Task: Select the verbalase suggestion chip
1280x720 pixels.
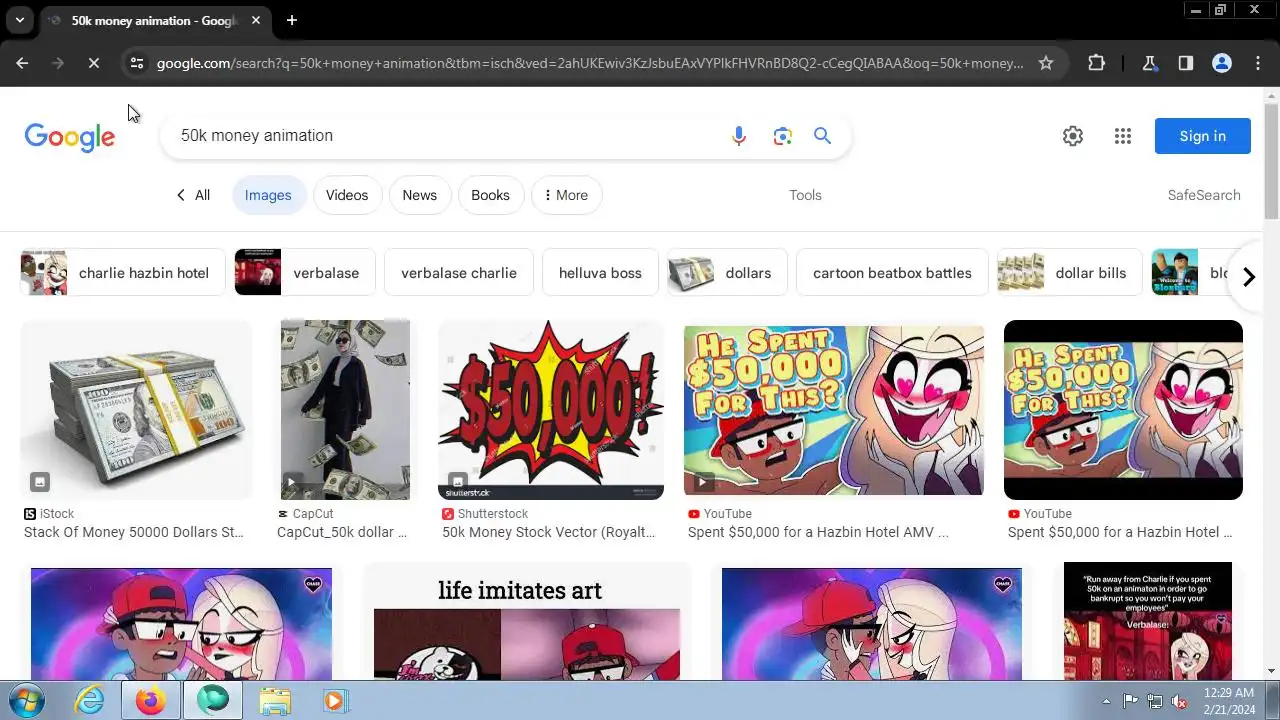Action: [x=305, y=273]
